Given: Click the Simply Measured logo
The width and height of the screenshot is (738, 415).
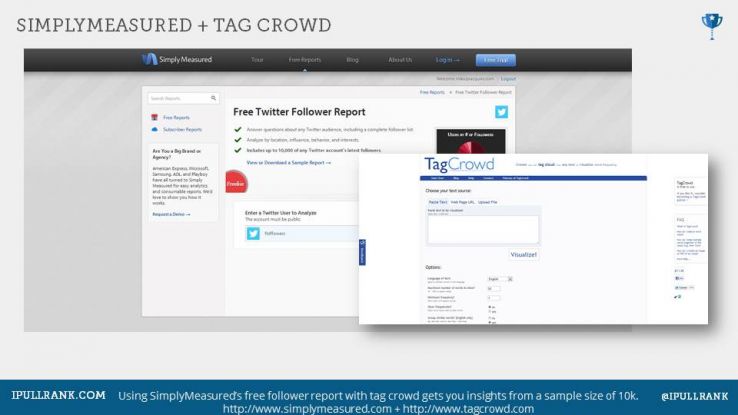Looking at the screenshot, I should click(177, 60).
